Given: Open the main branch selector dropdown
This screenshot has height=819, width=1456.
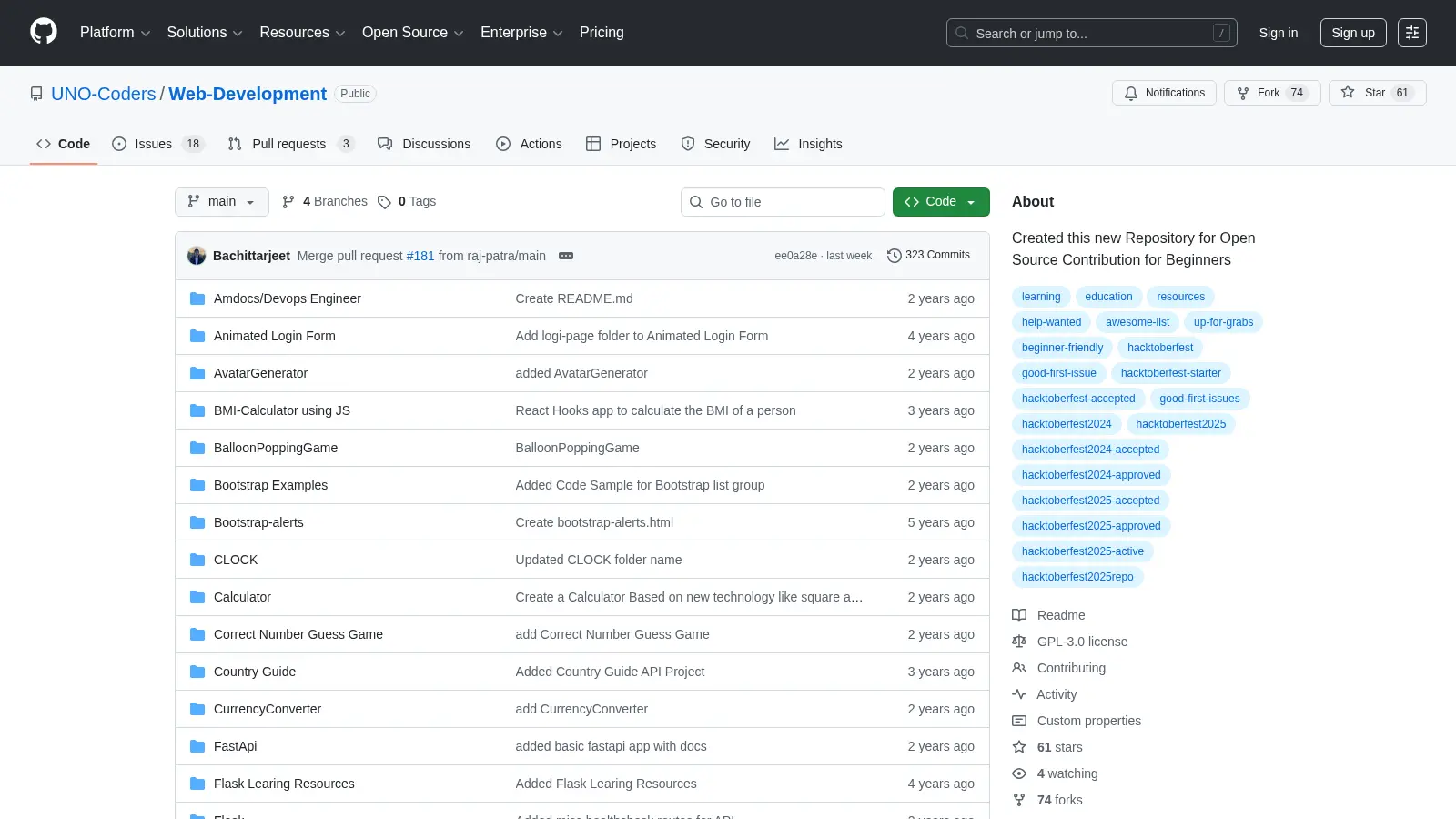Looking at the screenshot, I should (222, 202).
